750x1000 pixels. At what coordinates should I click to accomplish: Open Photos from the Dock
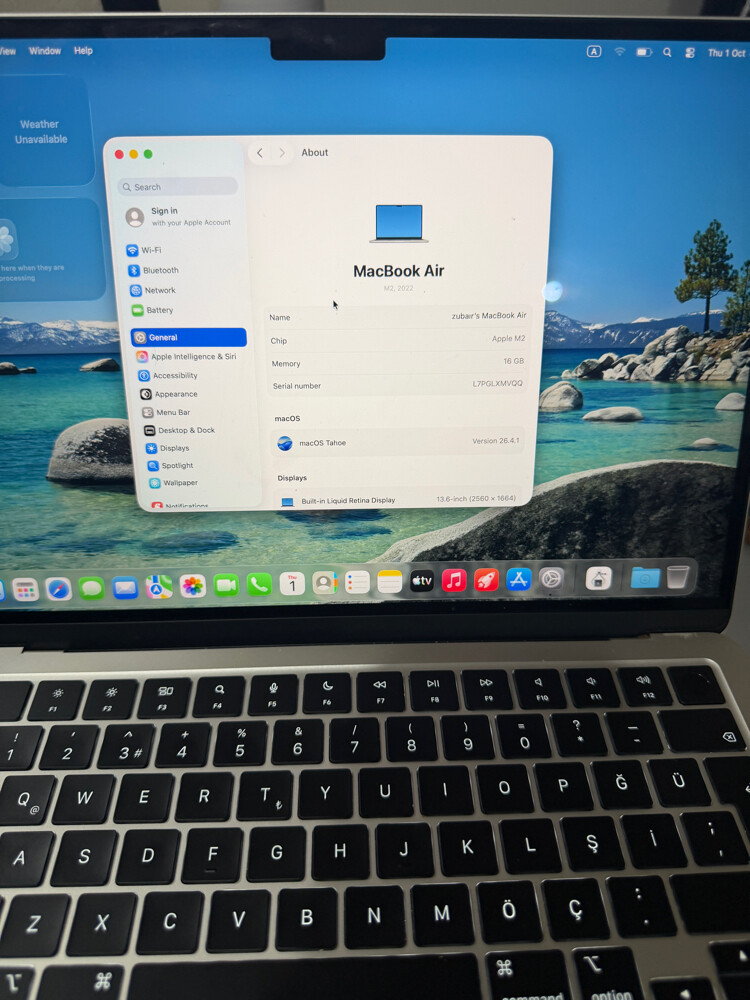tap(193, 586)
